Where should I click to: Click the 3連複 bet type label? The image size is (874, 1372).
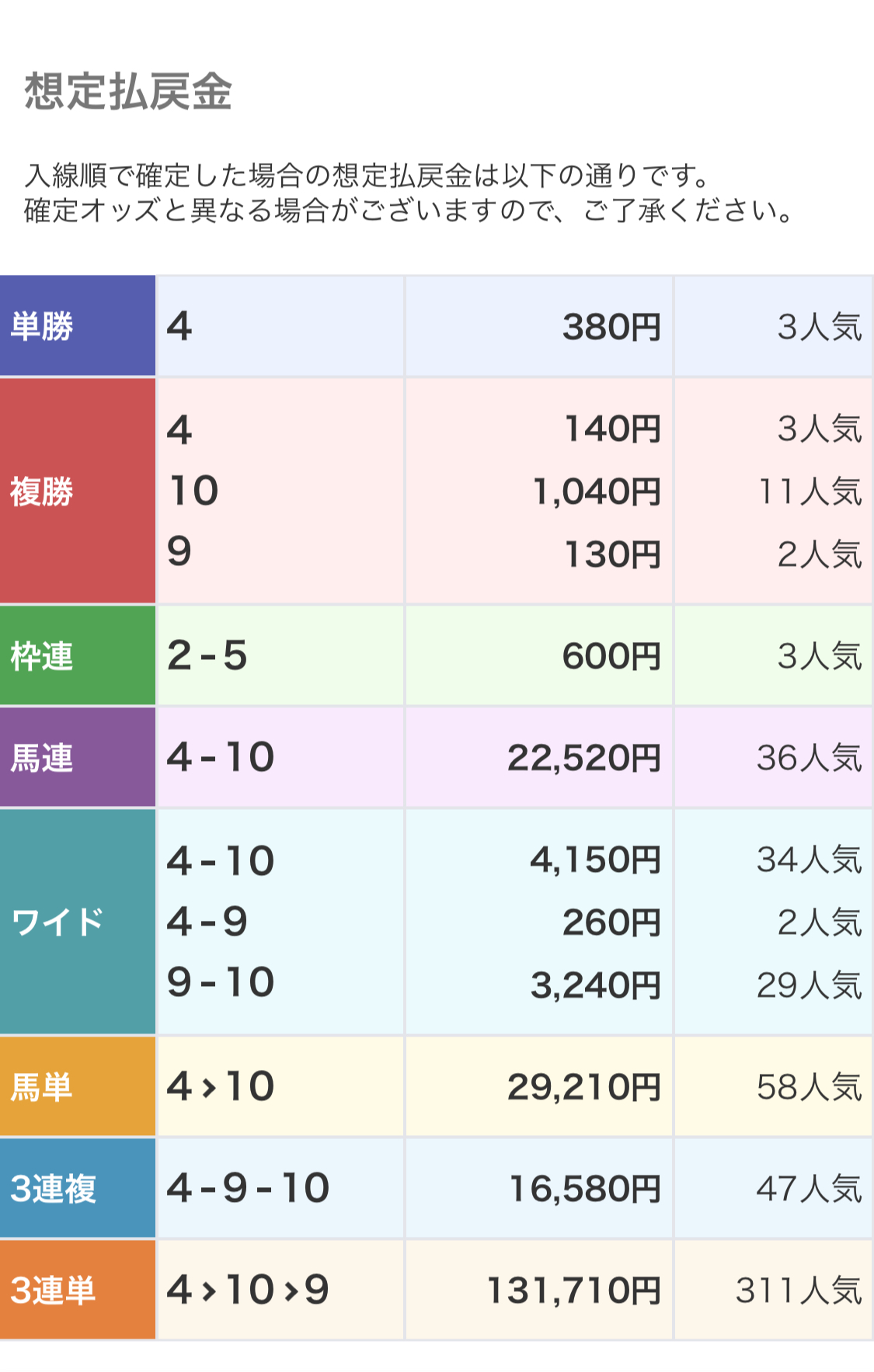[53, 1189]
